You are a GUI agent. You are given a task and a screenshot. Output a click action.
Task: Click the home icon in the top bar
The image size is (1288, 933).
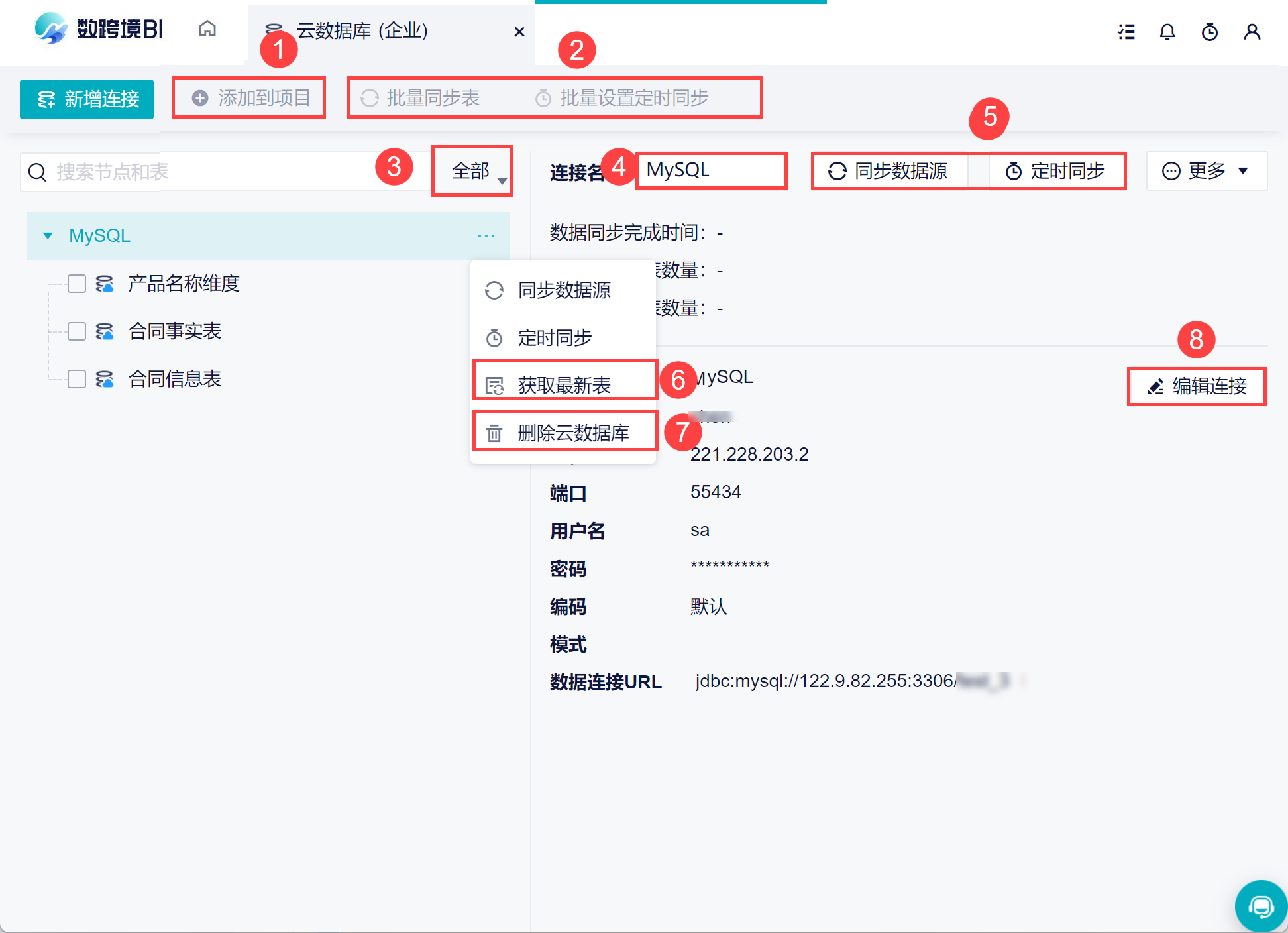207,29
